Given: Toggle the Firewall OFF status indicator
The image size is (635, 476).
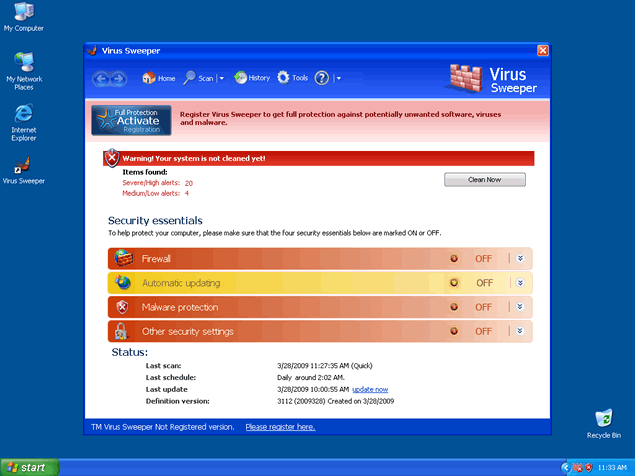Looking at the screenshot, I should 454,258.
